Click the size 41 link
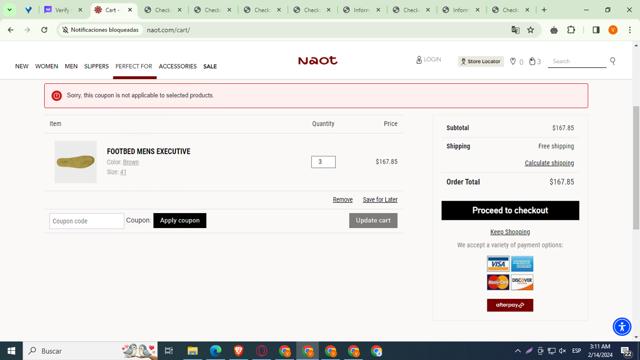The height and width of the screenshot is (360, 640). pyautogui.click(x=123, y=172)
